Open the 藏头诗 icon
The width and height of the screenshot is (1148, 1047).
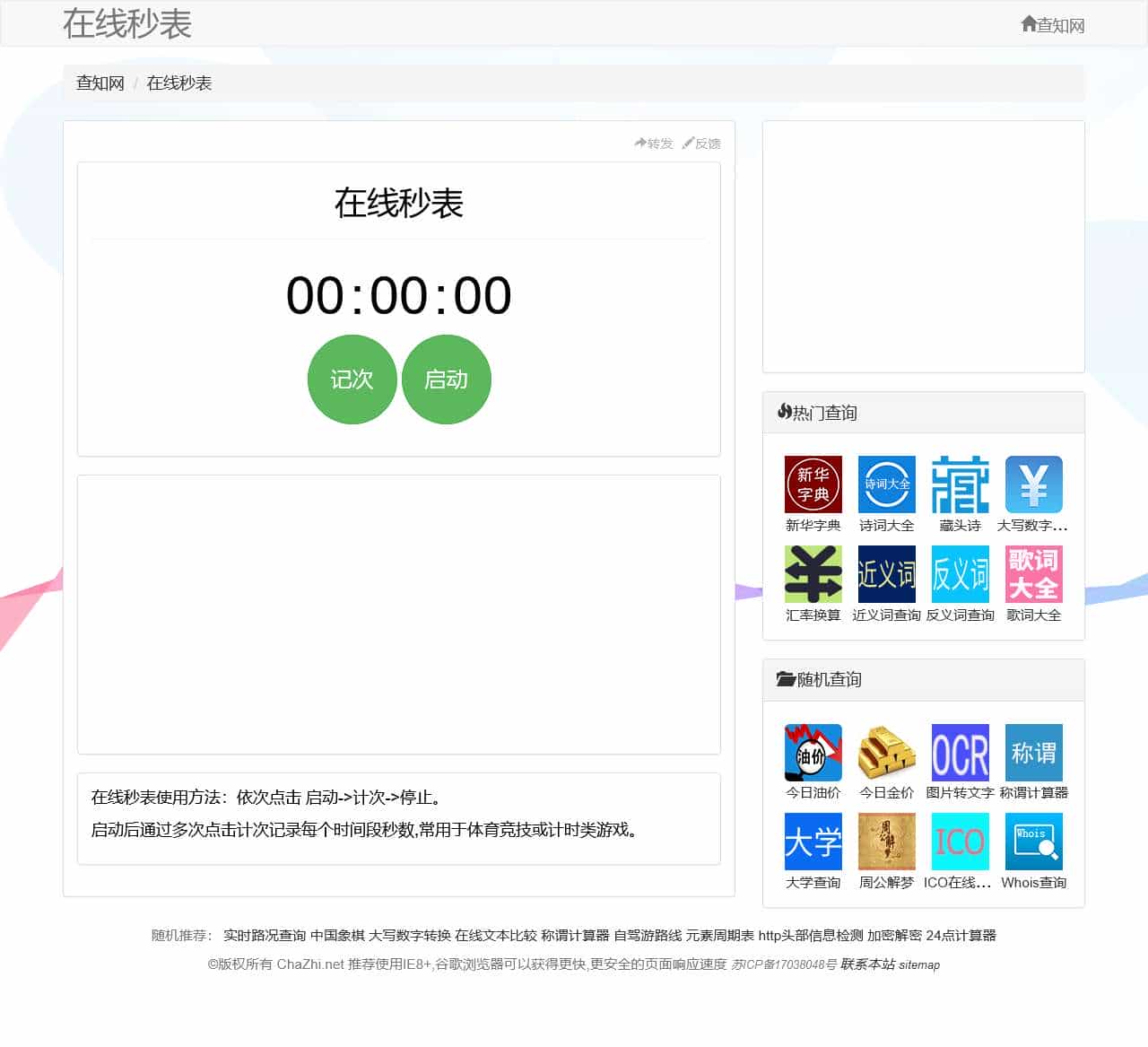(x=960, y=484)
